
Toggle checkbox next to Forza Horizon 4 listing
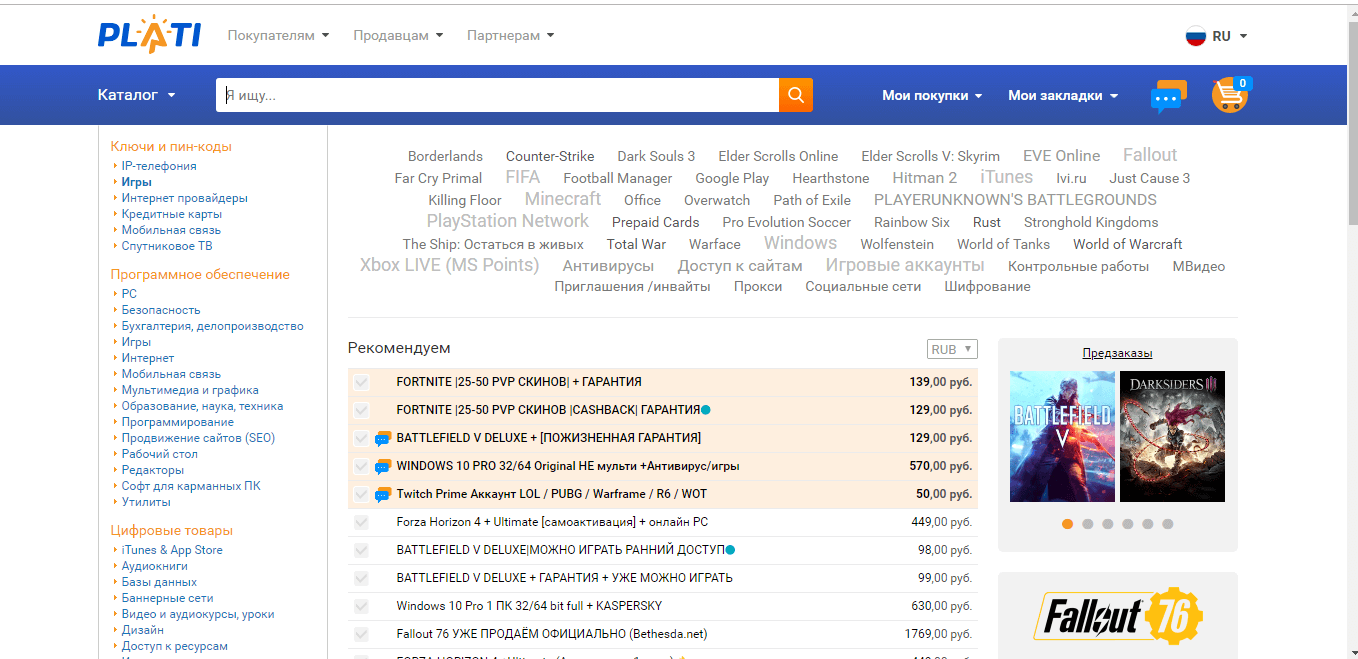(x=361, y=522)
